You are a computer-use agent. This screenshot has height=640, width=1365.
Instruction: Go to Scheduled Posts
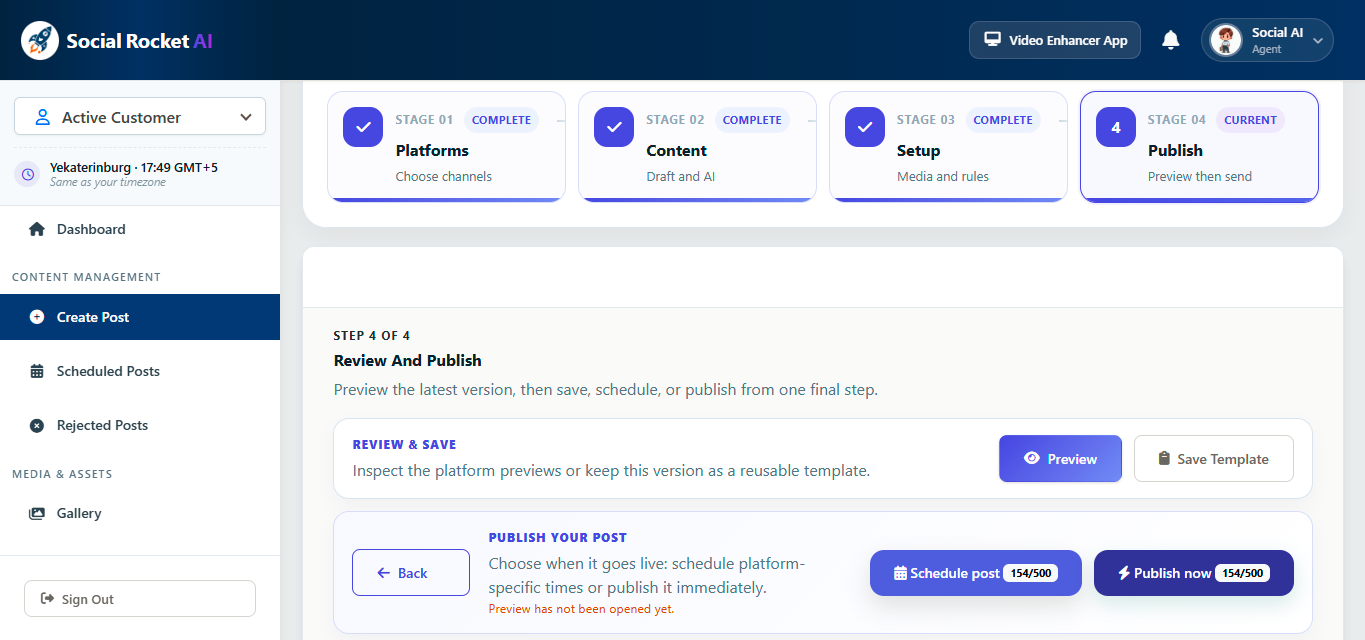[140, 371]
